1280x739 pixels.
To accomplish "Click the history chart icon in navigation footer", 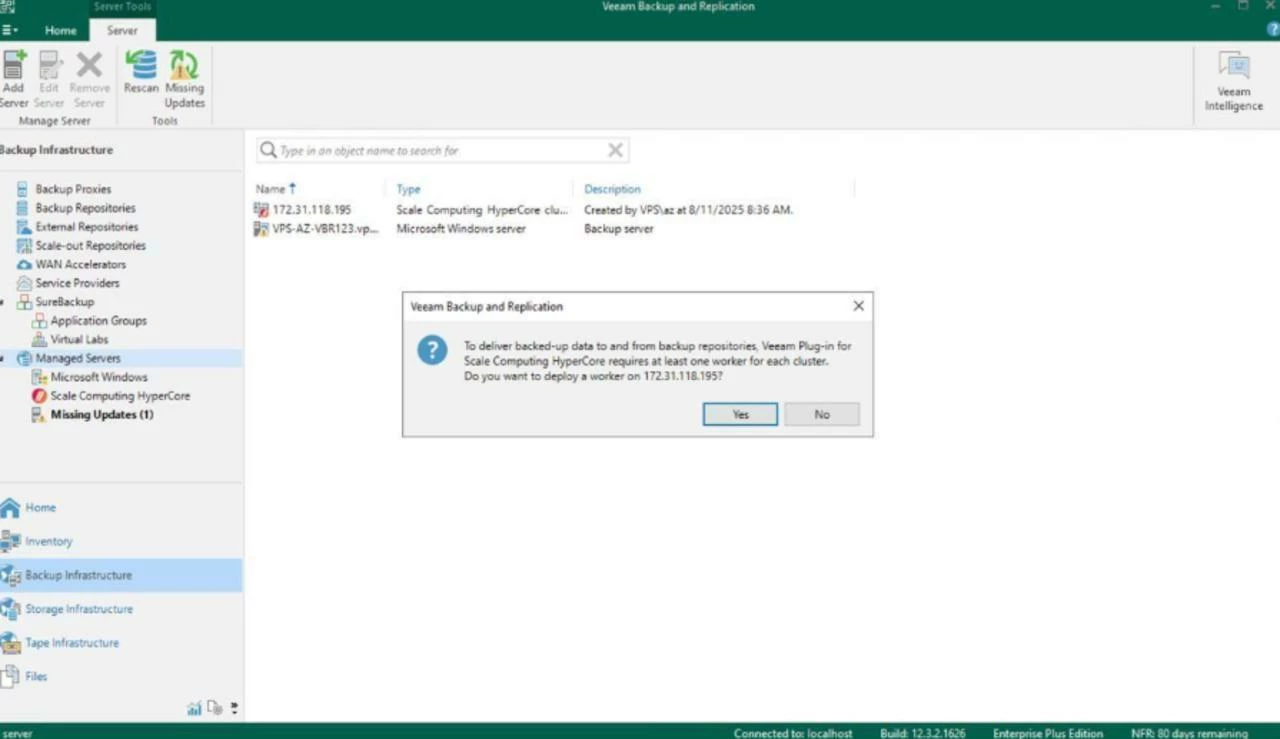I will point(194,708).
